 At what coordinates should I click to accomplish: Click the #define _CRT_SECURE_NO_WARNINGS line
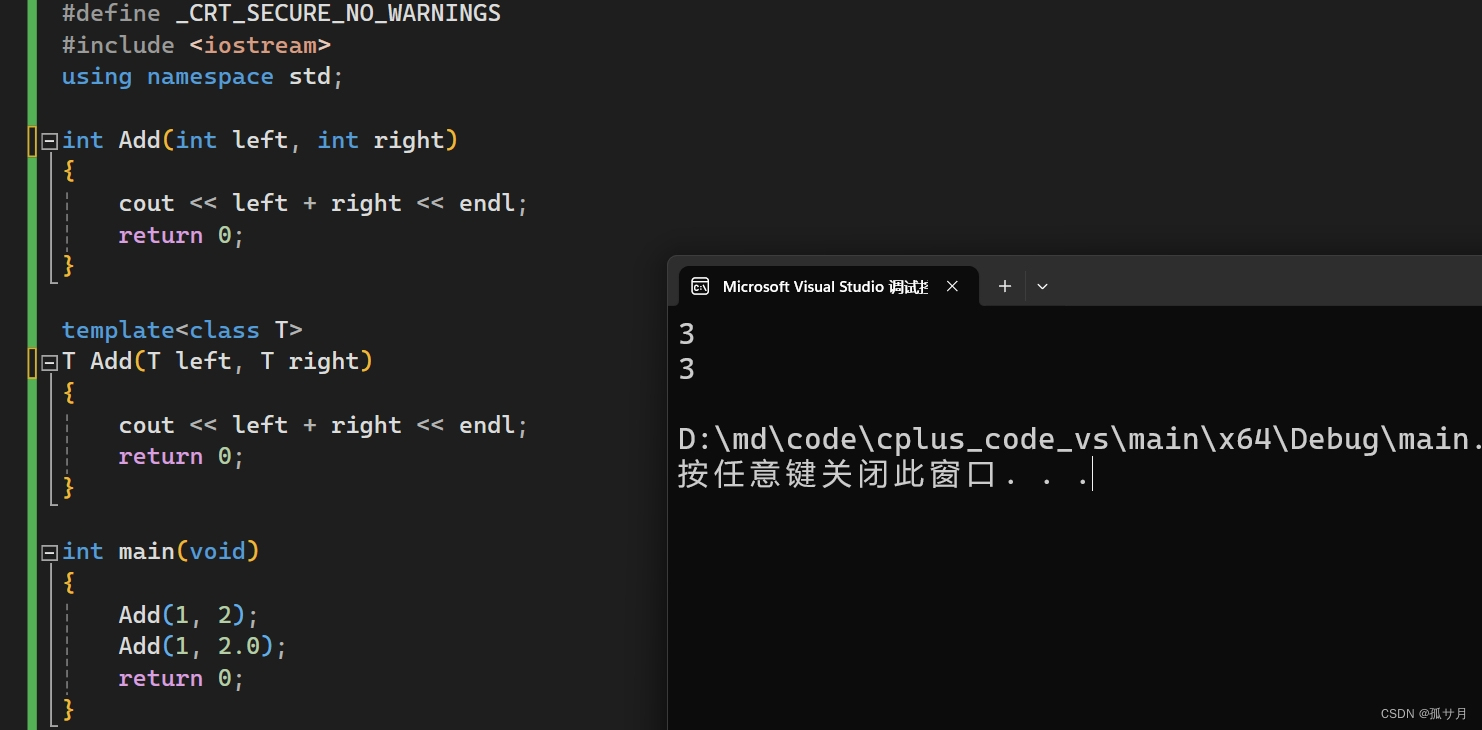[281, 14]
